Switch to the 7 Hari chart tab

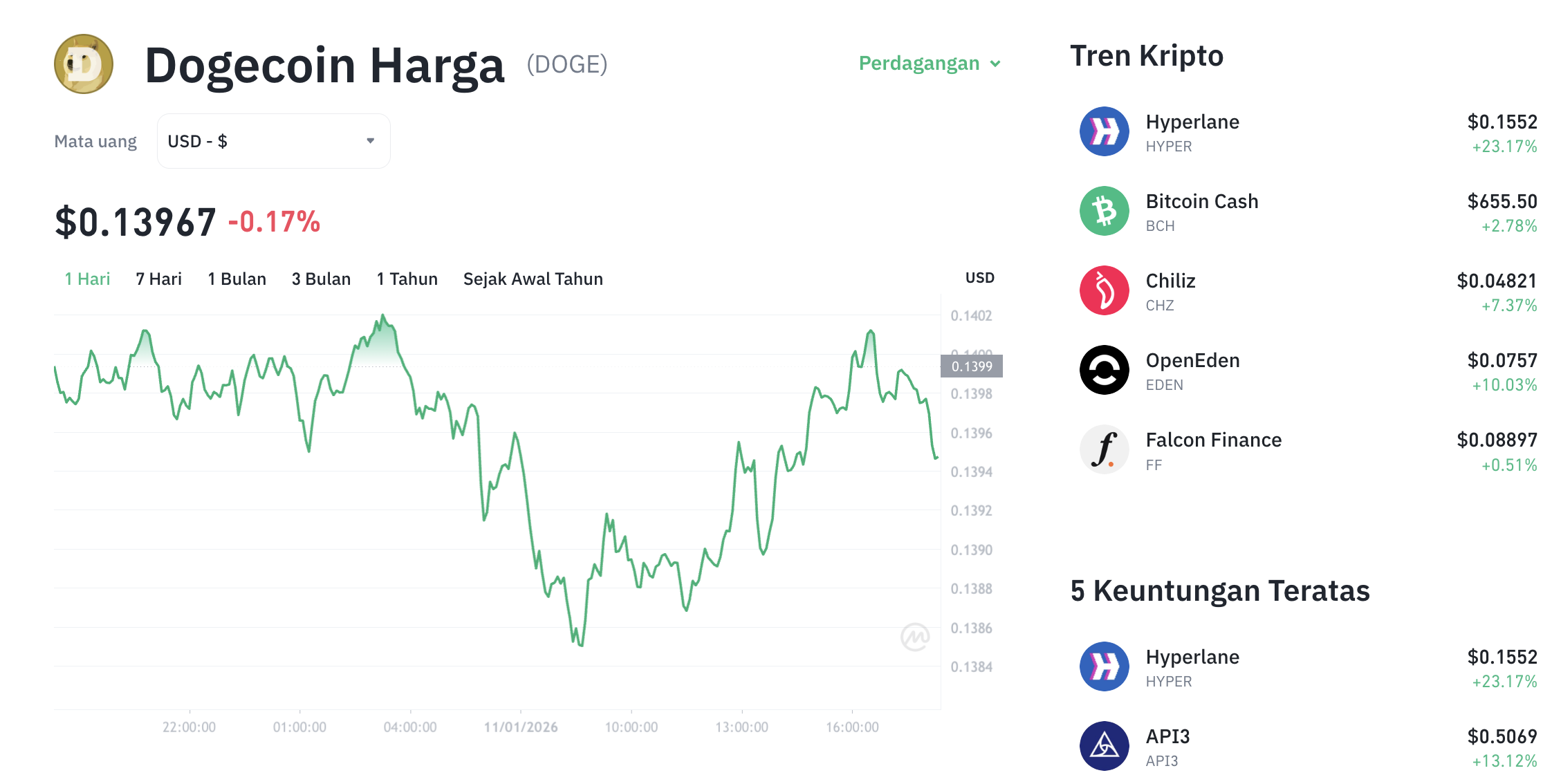click(158, 279)
